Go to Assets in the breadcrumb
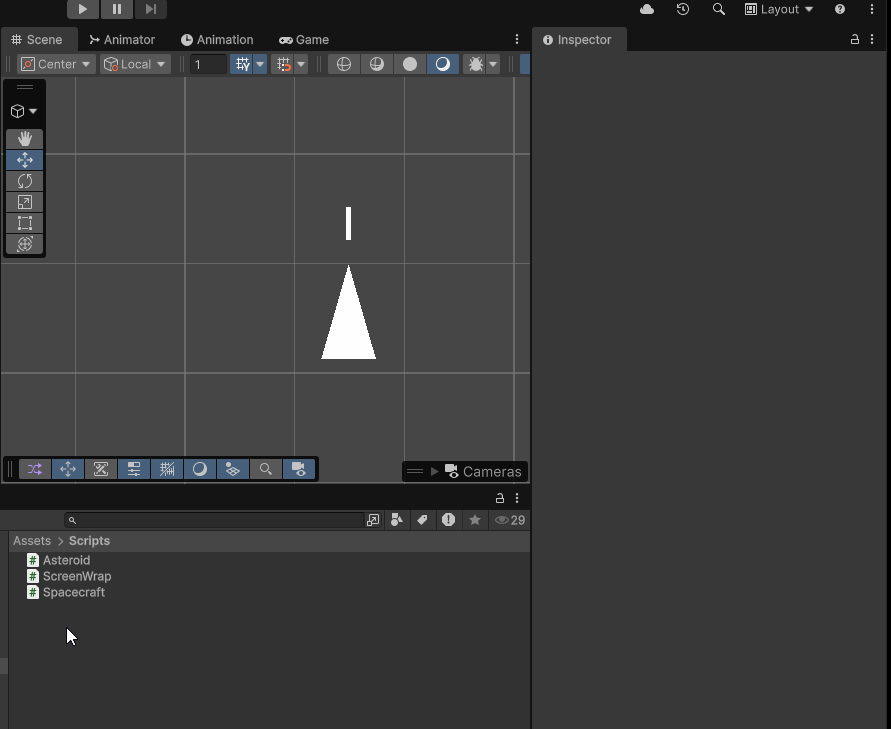Screen dimensions: 891x729 click(32, 541)
